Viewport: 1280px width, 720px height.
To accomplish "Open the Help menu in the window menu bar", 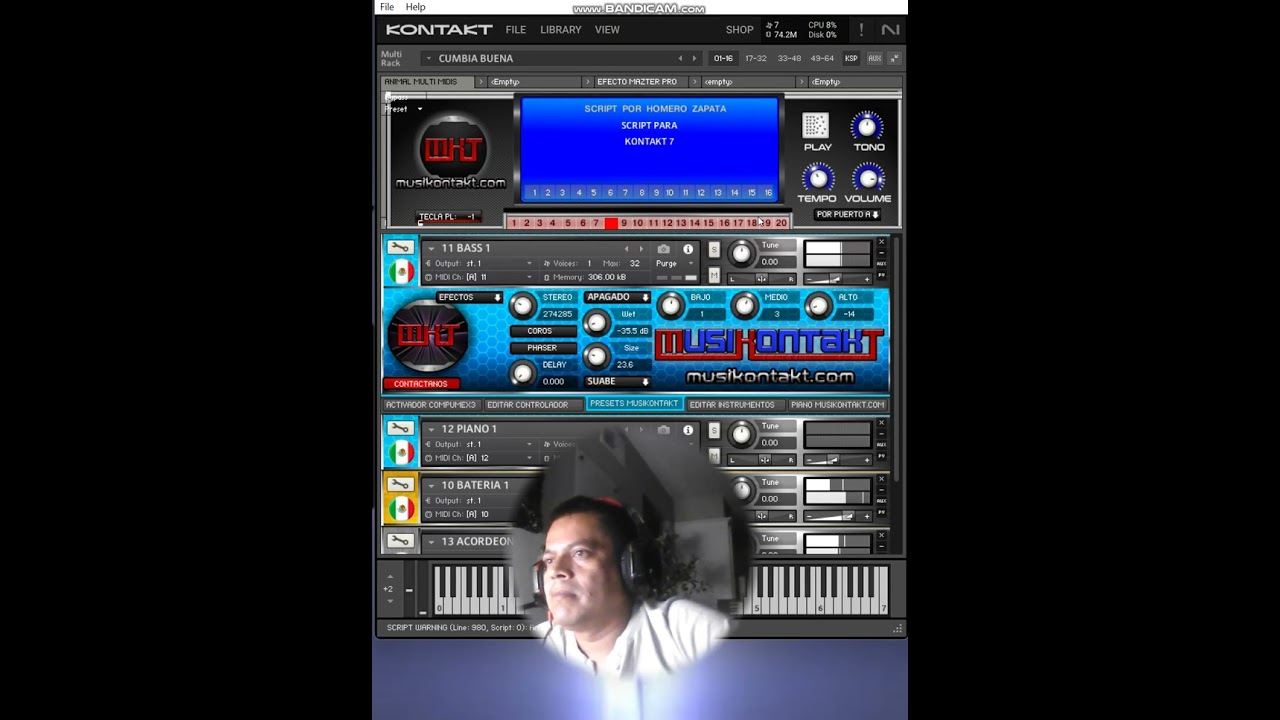I will [x=415, y=7].
